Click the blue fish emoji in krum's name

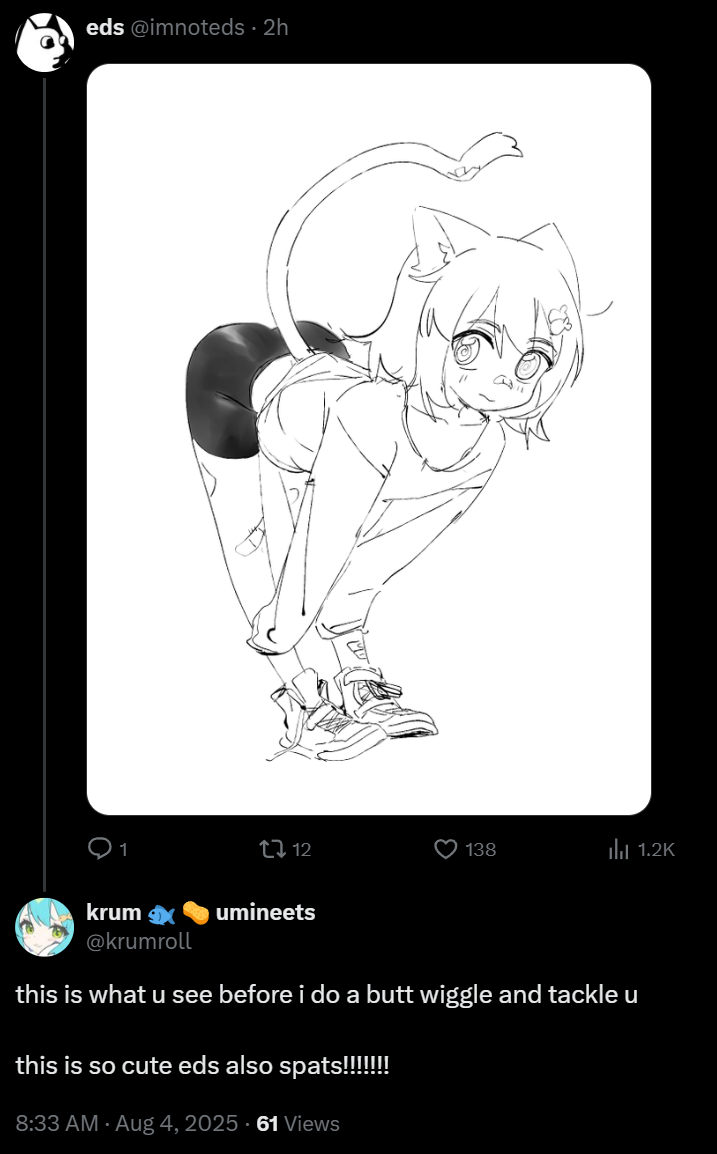point(161,913)
